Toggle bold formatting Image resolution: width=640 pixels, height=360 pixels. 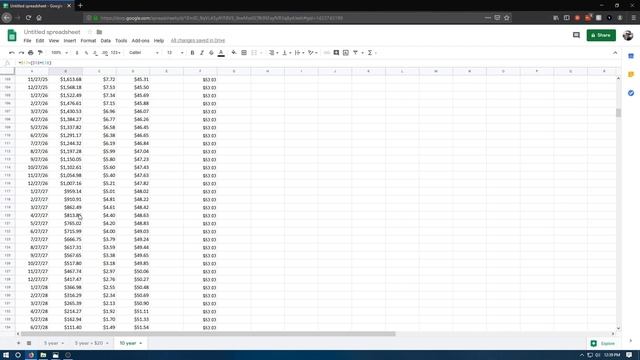192,53
